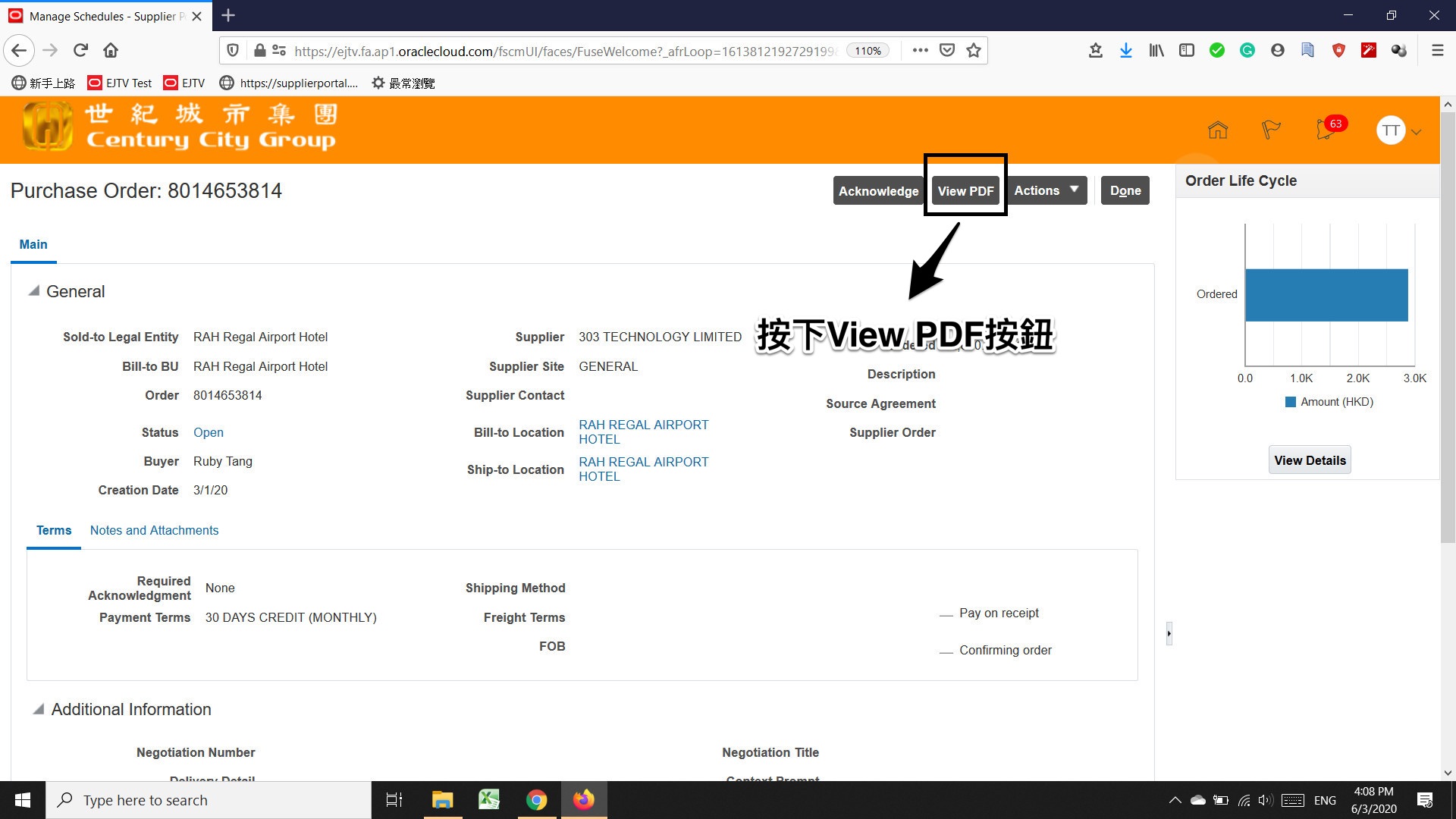Open the Firefox account icon
Screen dimensions: 1456x819
(x=1278, y=51)
